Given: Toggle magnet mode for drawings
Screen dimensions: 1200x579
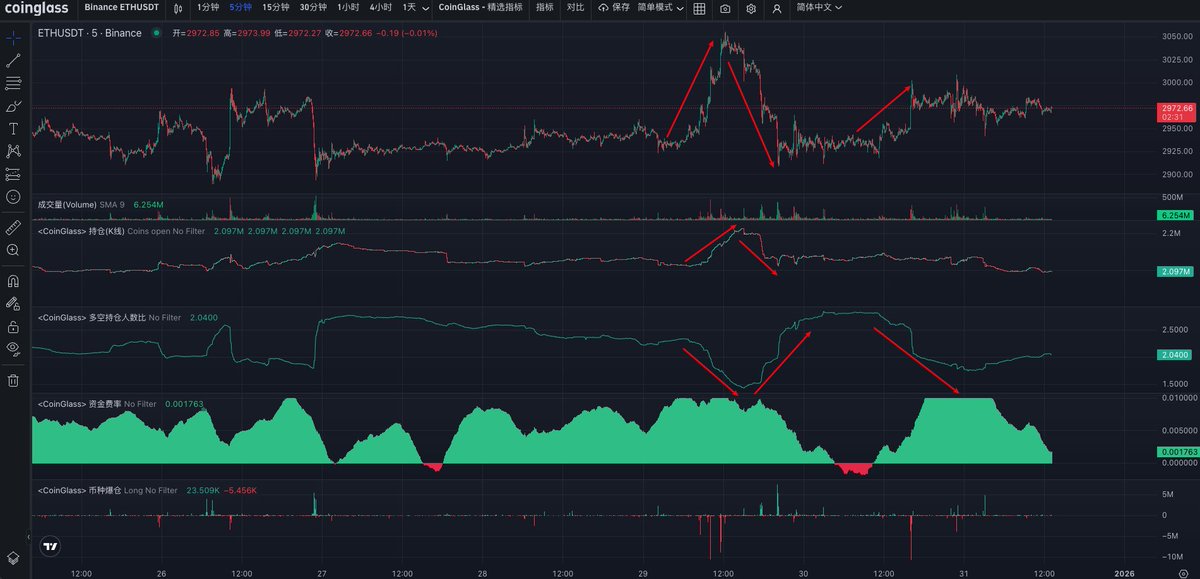Looking at the screenshot, I should pos(13,281).
